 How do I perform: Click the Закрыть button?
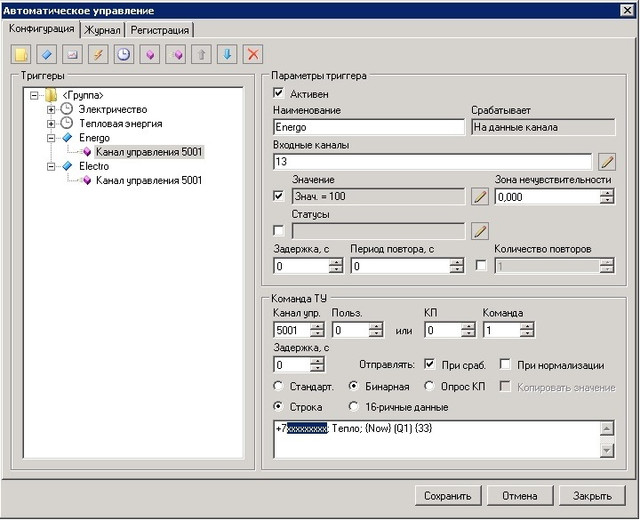[x=592, y=496]
